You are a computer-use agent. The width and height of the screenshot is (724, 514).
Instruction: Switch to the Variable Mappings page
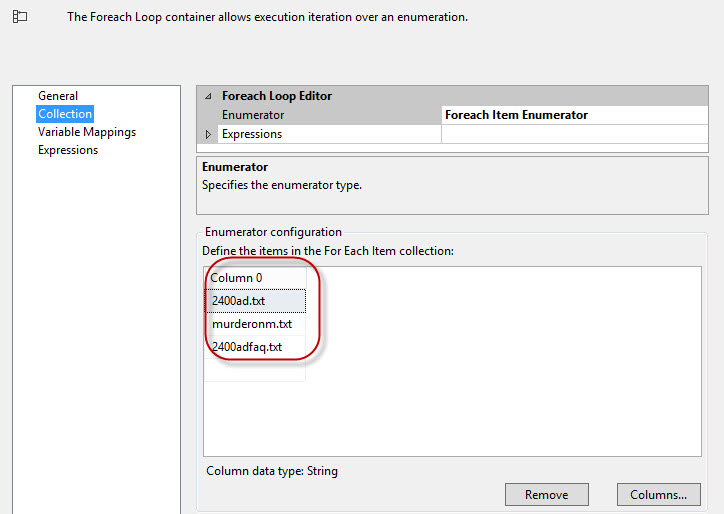click(87, 132)
